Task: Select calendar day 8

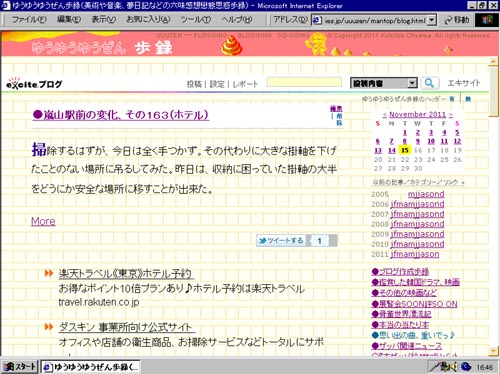Action: pyautogui.click(x=405, y=141)
